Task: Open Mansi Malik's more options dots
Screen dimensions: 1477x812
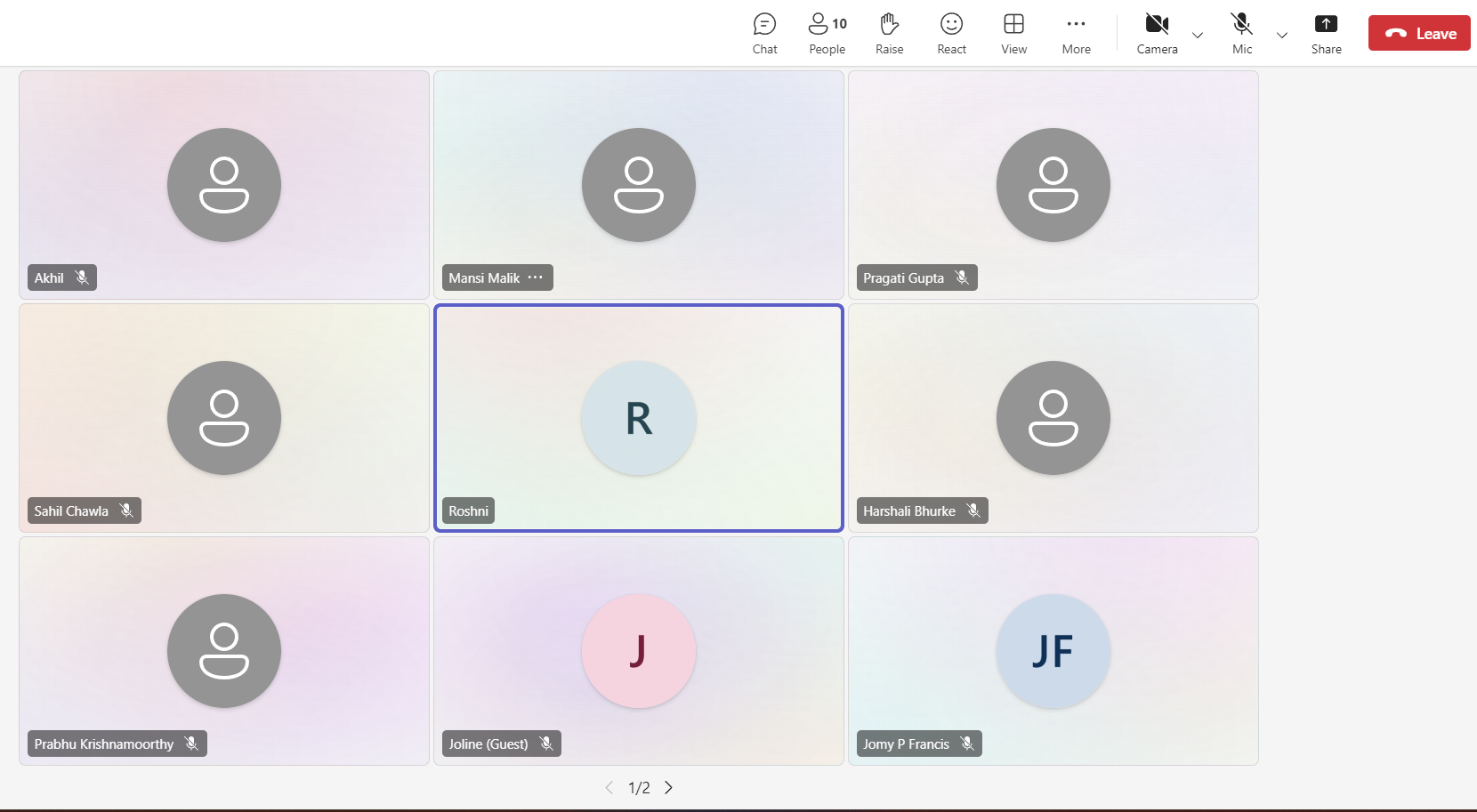Action: tap(535, 277)
